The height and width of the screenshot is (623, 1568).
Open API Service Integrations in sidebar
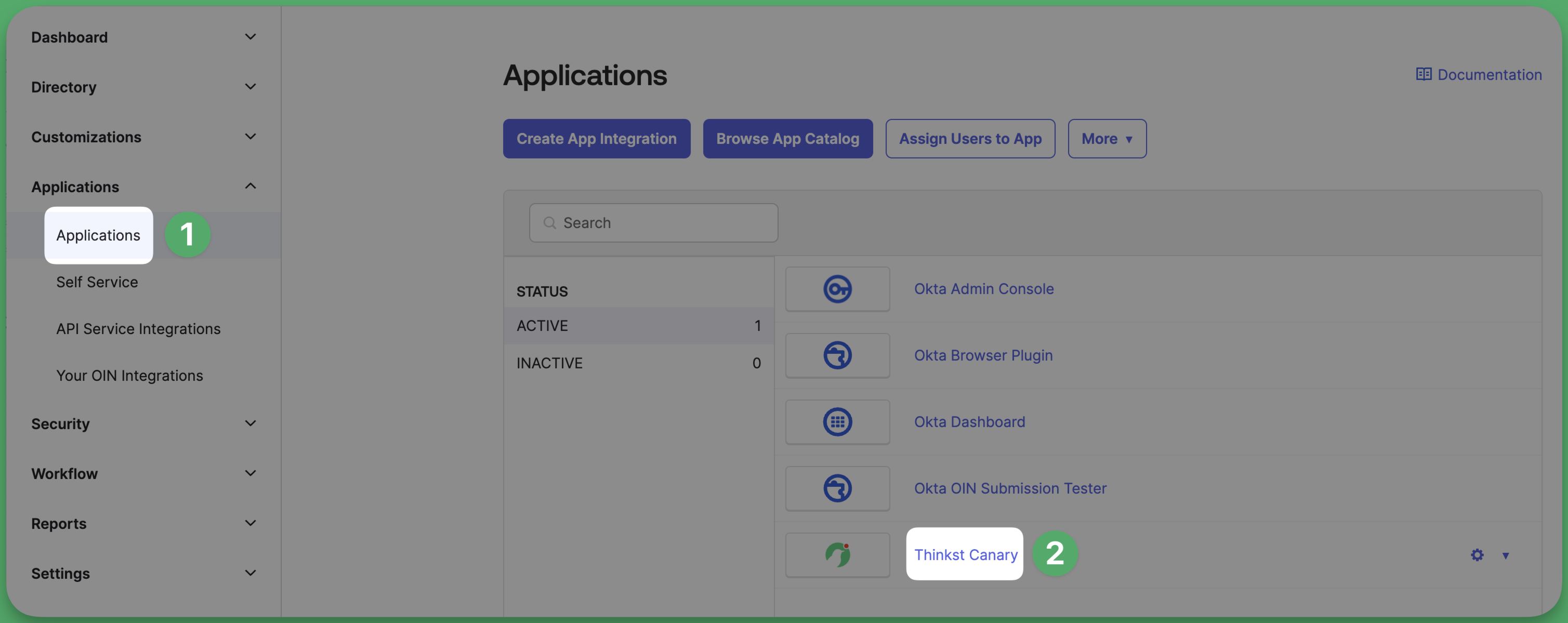138,329
